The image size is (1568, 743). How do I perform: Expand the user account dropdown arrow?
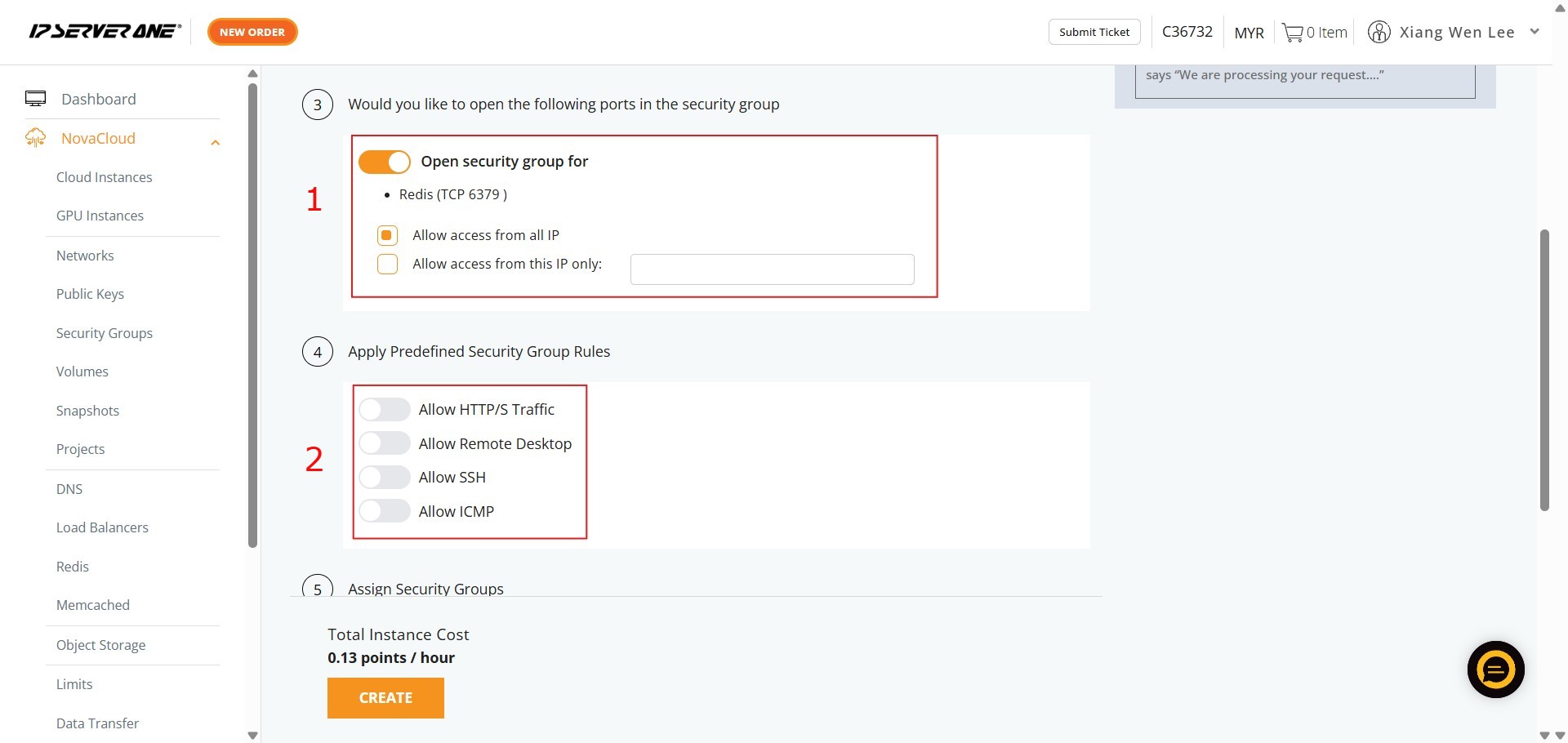1535,32
